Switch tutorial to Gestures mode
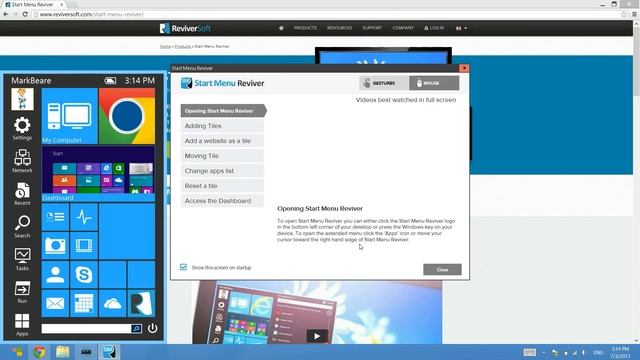The image size is (640, 360). pos(384,83)
